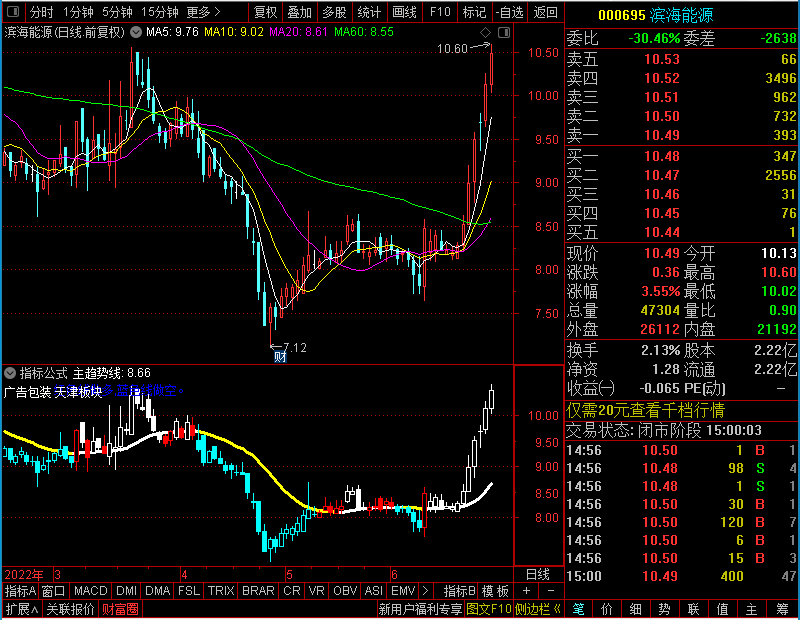Image resolution: width=800 pixels, height=620 pixels.
Task: Switch to CR indicator
Action: tap(291, 591)
